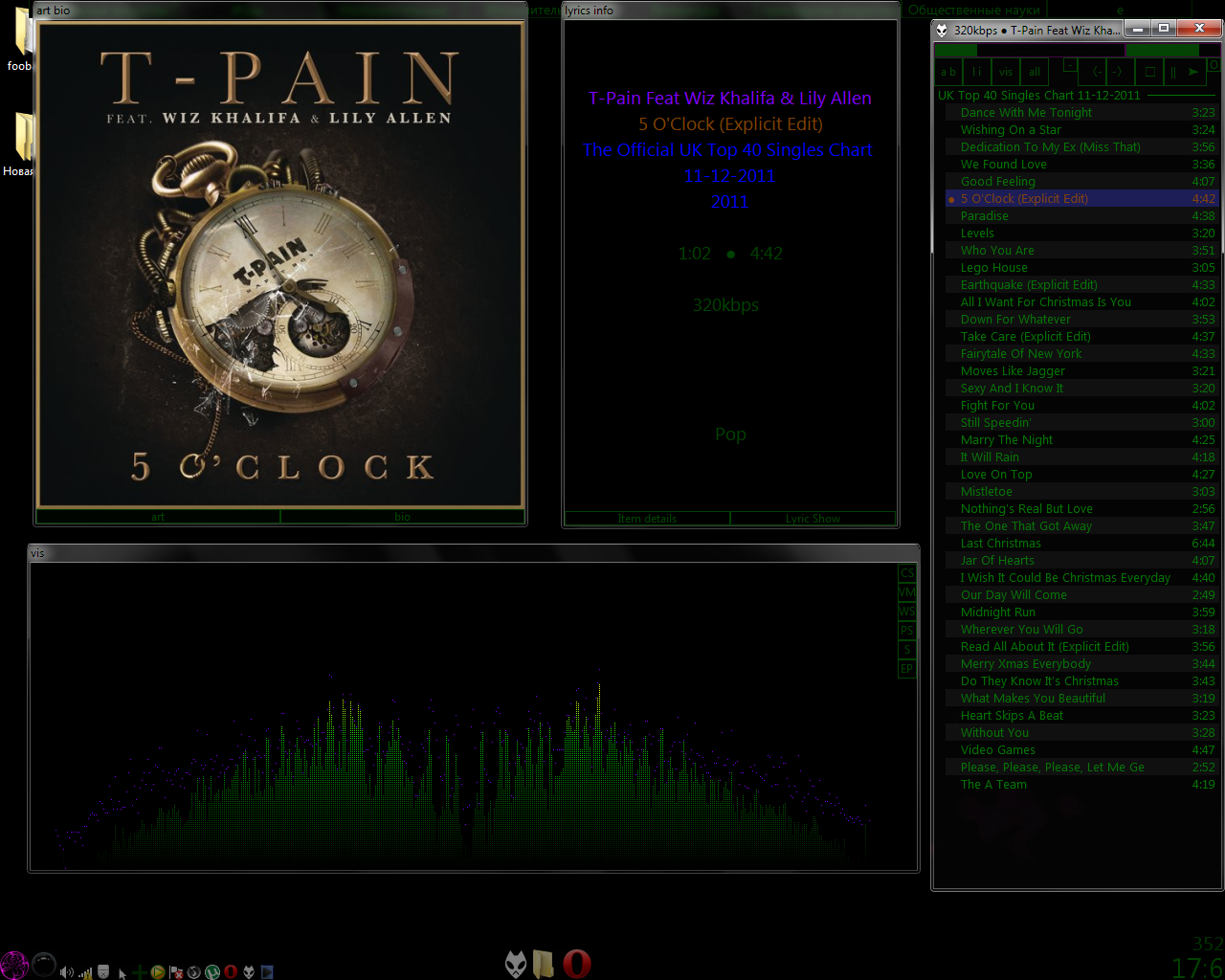Screen dimensions: 1225x980
Task: Click the seek bar in the player window
Action: 1029,50
